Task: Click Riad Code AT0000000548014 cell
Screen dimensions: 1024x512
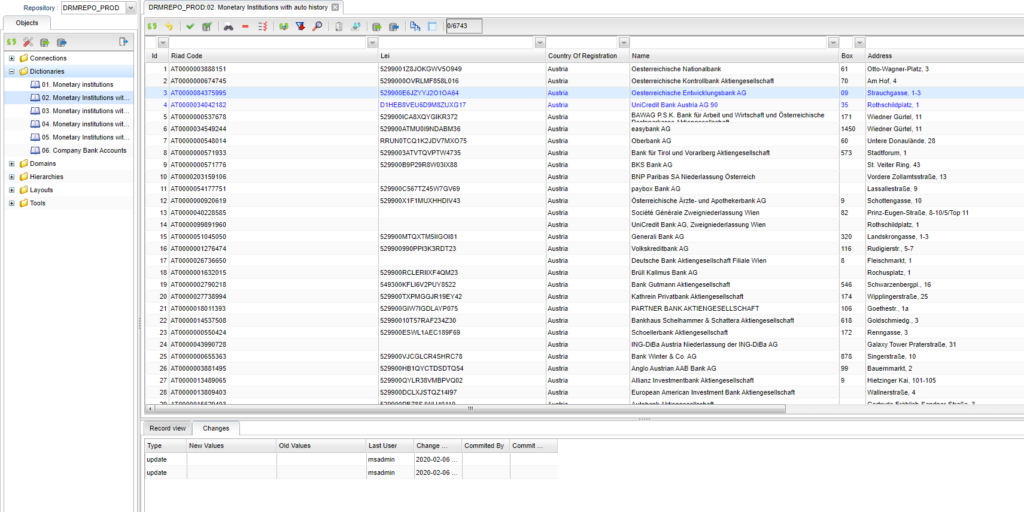Action: pyautogui.click(x=273, y=141)
